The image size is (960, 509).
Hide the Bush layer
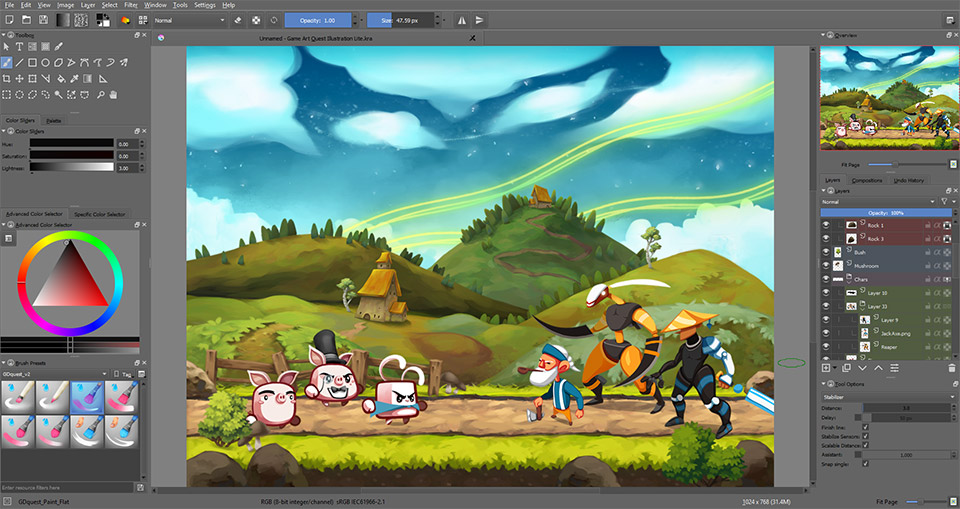coord(826,252)
